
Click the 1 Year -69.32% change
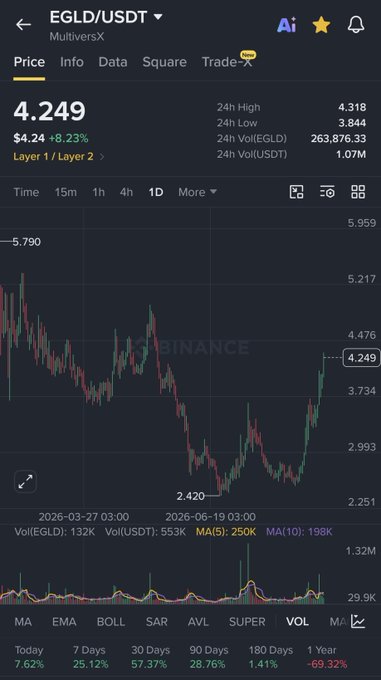coord(327,657)
